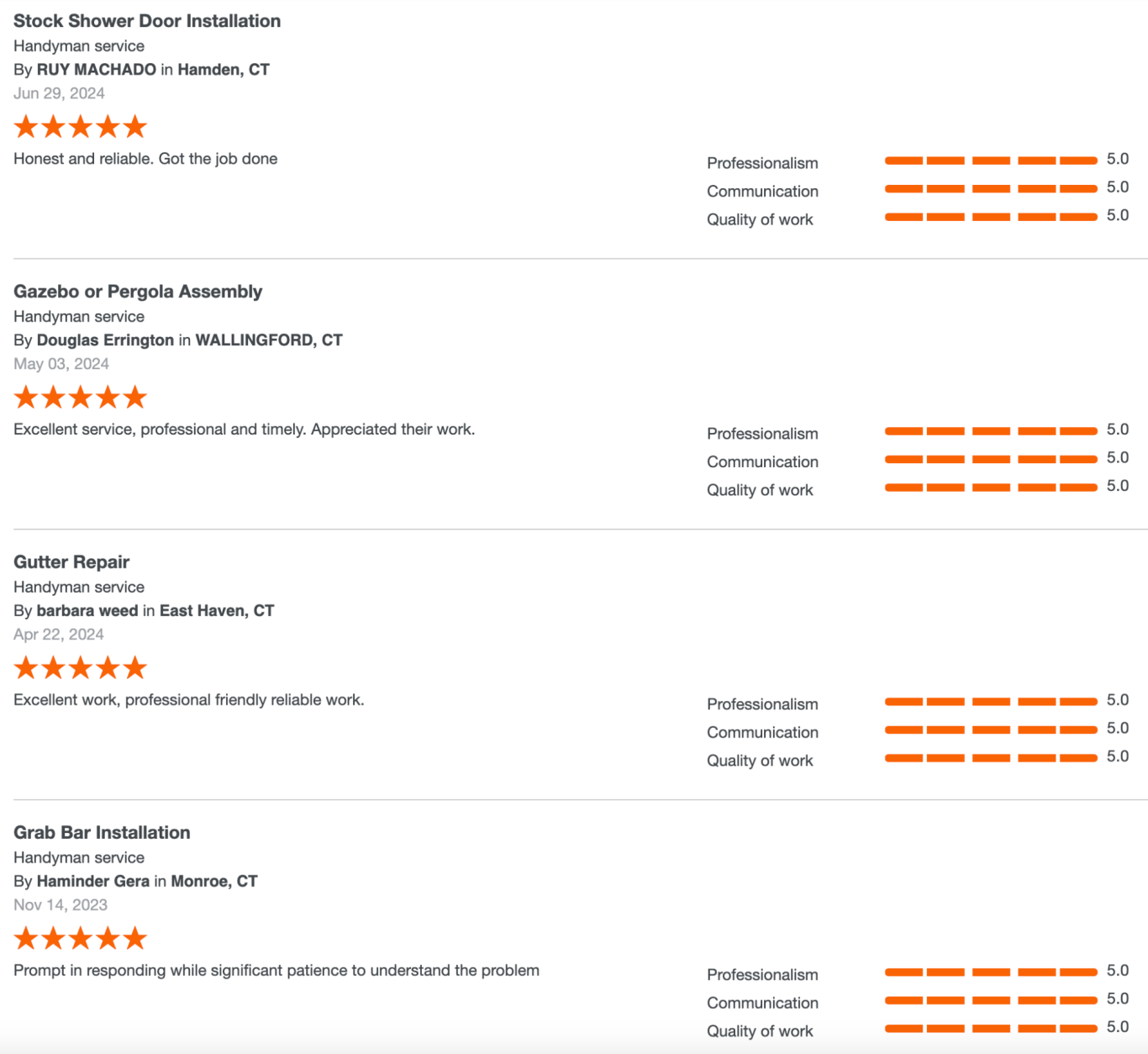The image size is (1148, 1054).
Task: Click reviewer name barbara weed
Action: [x=87, y=611]
